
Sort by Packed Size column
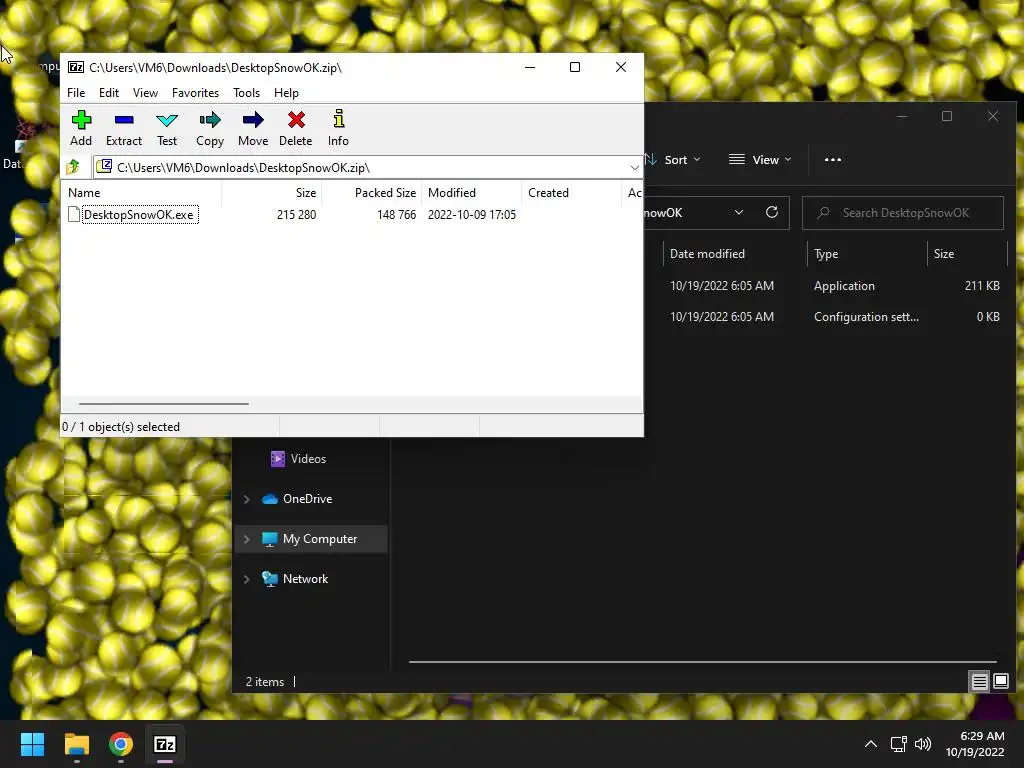(x=372, y=193)
